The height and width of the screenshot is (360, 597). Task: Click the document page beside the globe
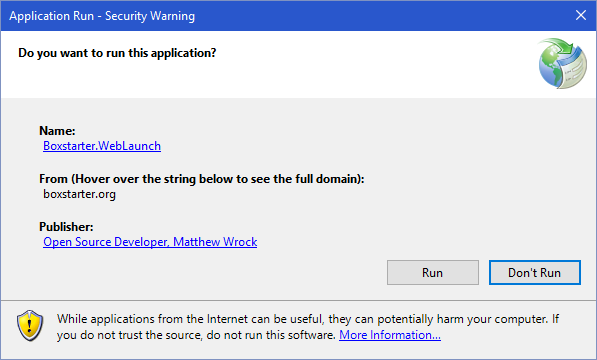tap(574, 68)
